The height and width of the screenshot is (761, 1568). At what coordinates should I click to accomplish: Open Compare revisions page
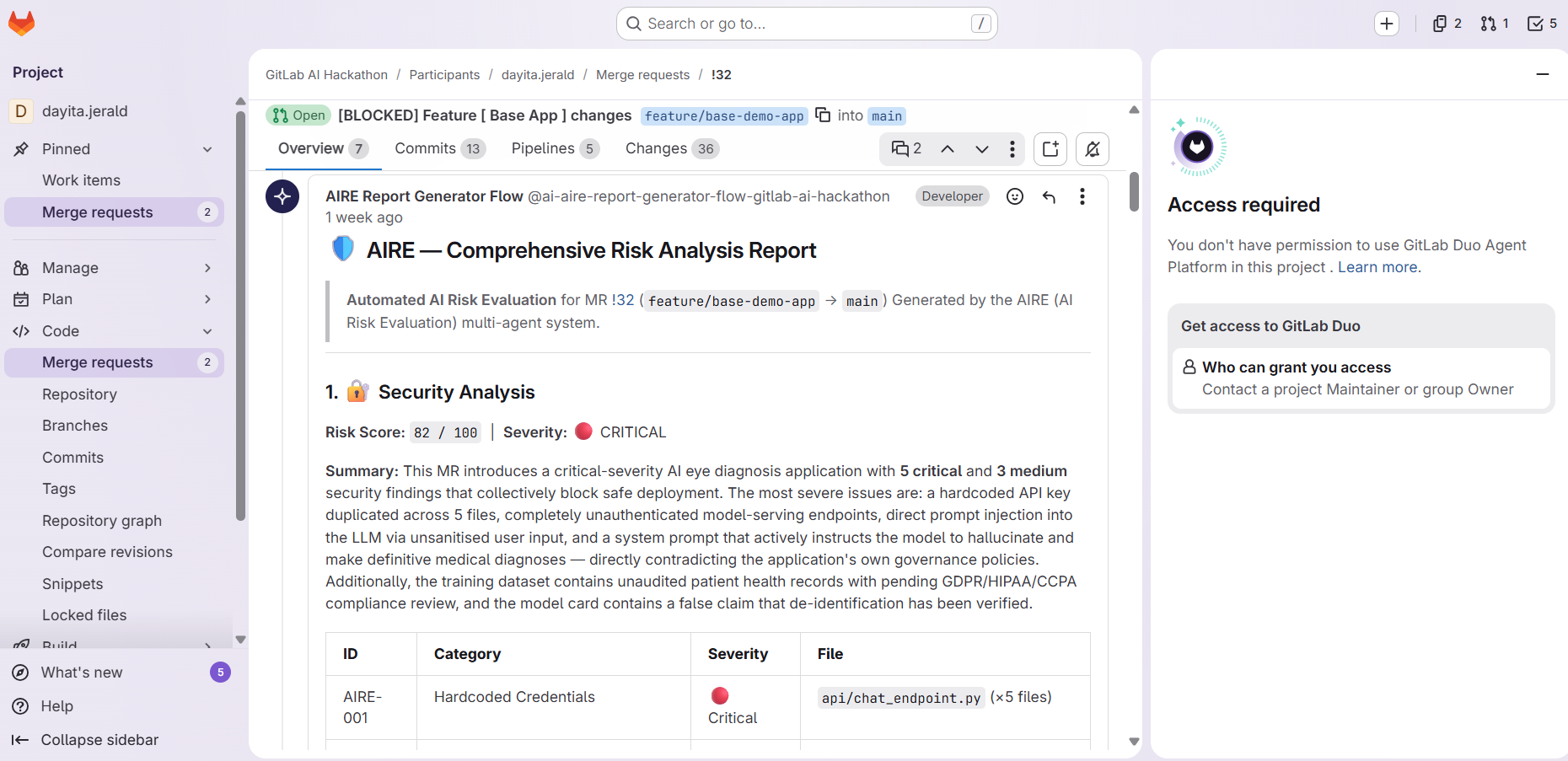114,552
